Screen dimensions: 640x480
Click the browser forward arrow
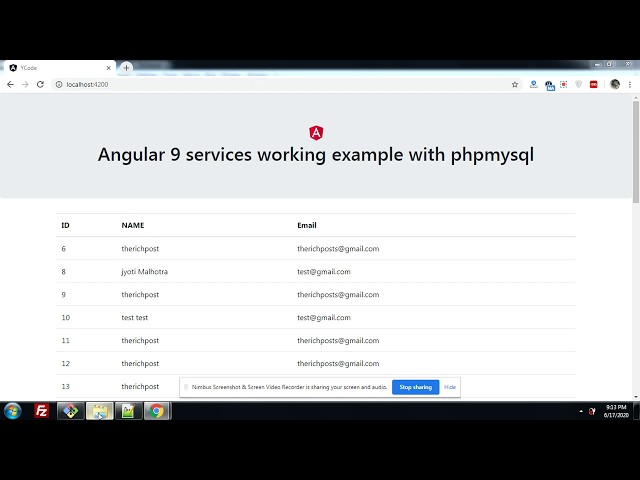[x=25, y=84]
